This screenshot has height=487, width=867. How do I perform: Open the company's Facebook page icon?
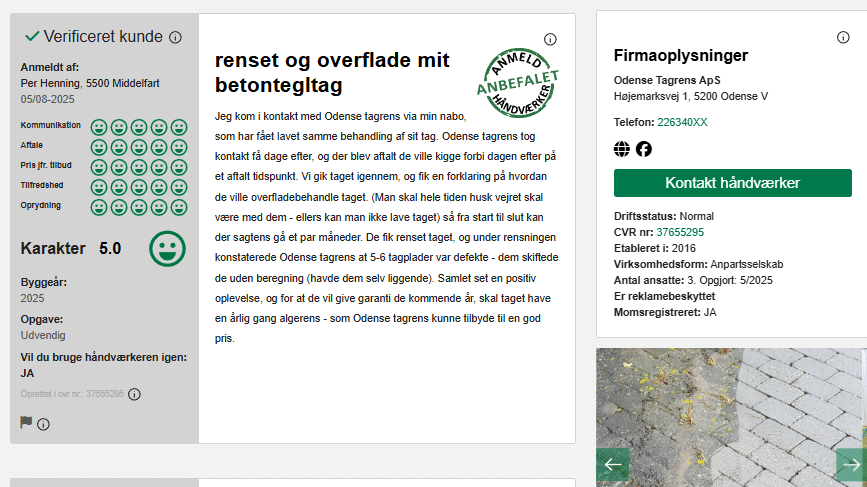(644, 149)
